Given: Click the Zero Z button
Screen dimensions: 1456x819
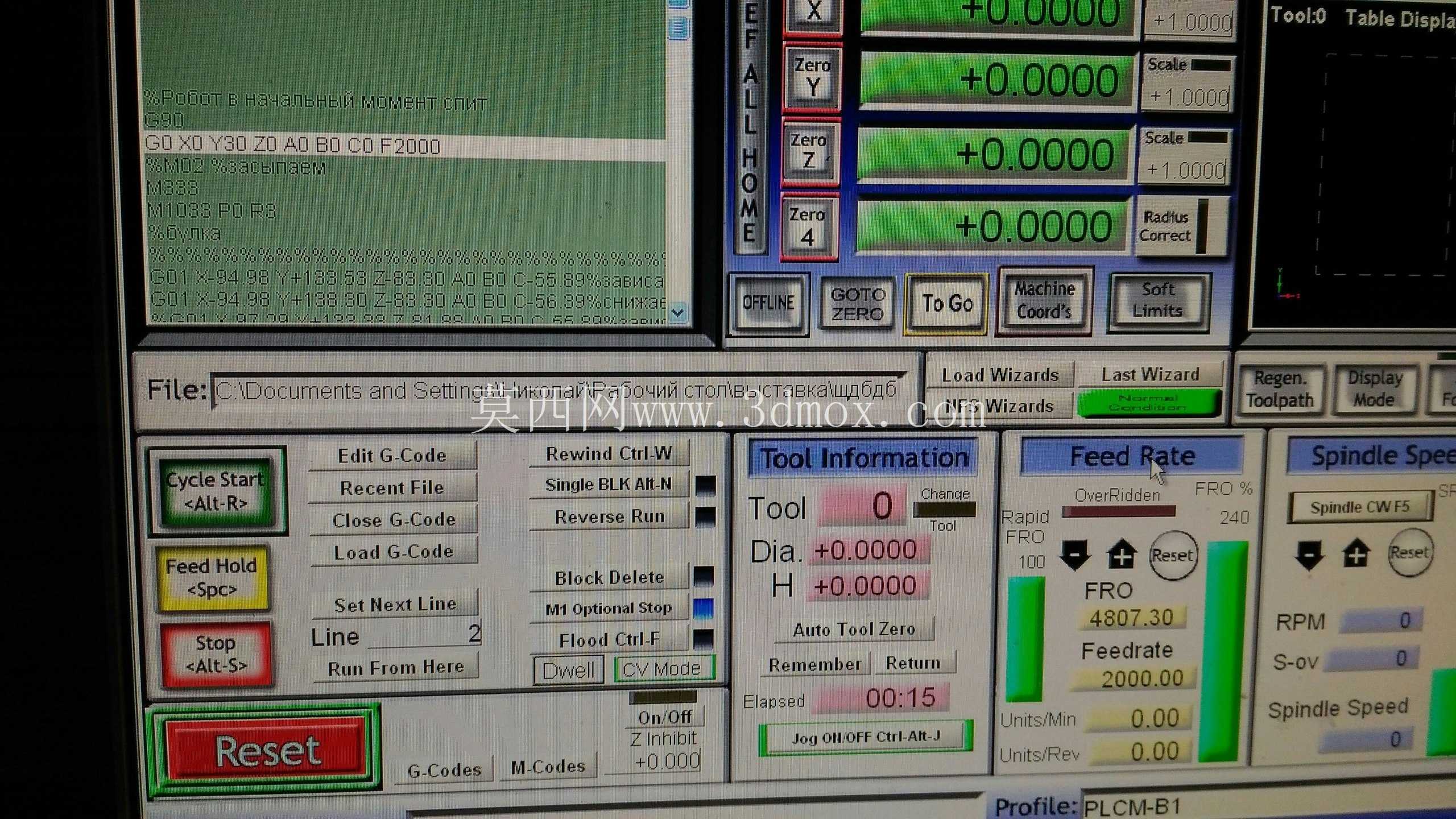Looking at the screenshot, I should [809, 151].
